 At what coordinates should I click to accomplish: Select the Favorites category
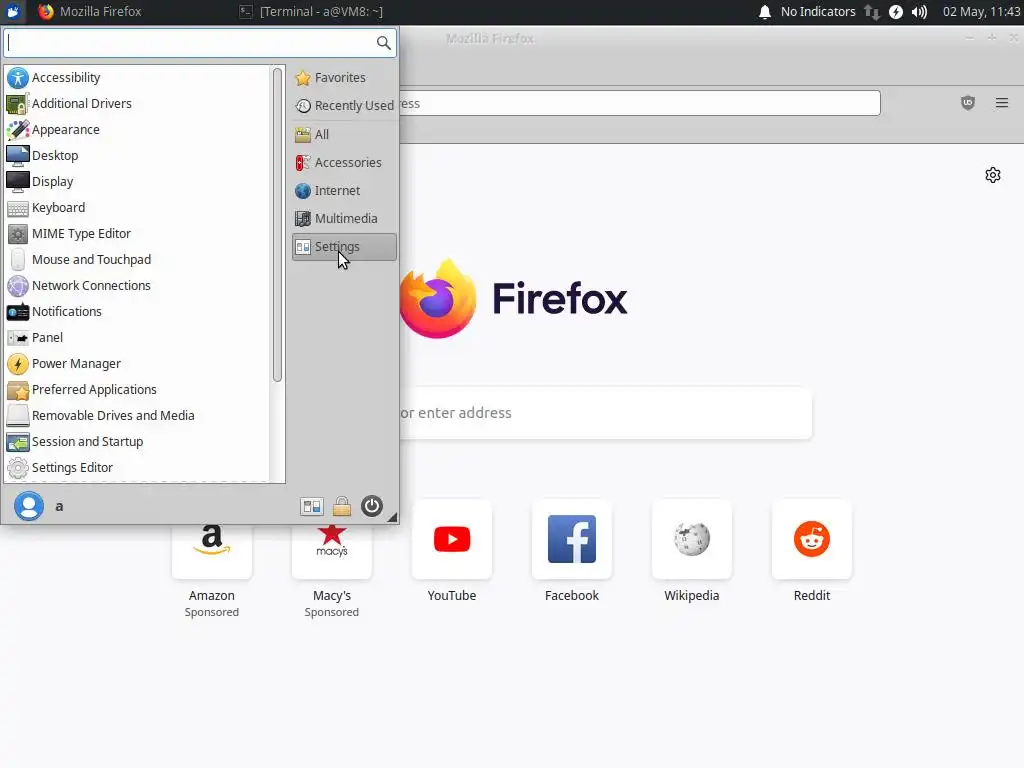point(344,78)
